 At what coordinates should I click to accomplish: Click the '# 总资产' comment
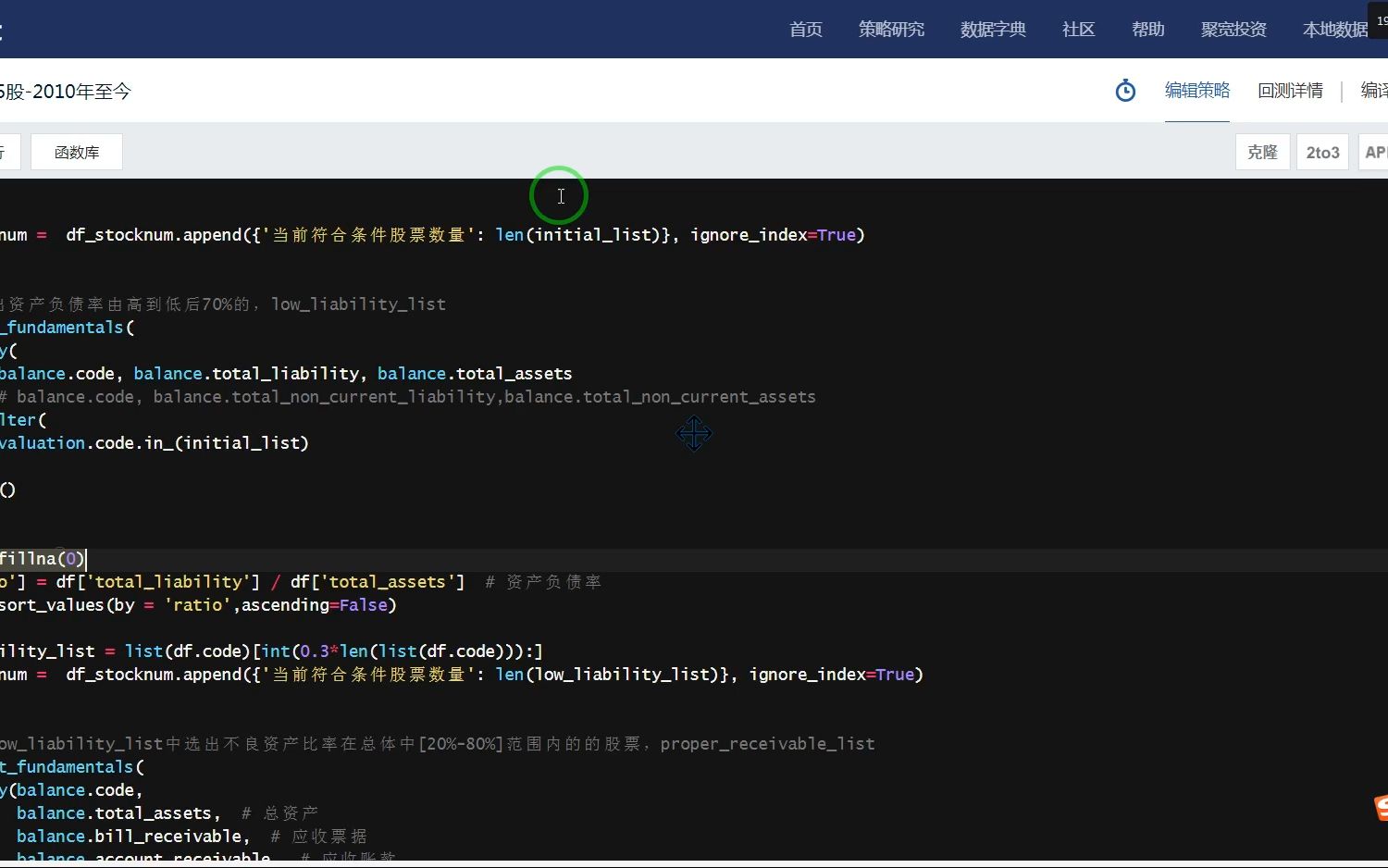click(x=279, y=813)
